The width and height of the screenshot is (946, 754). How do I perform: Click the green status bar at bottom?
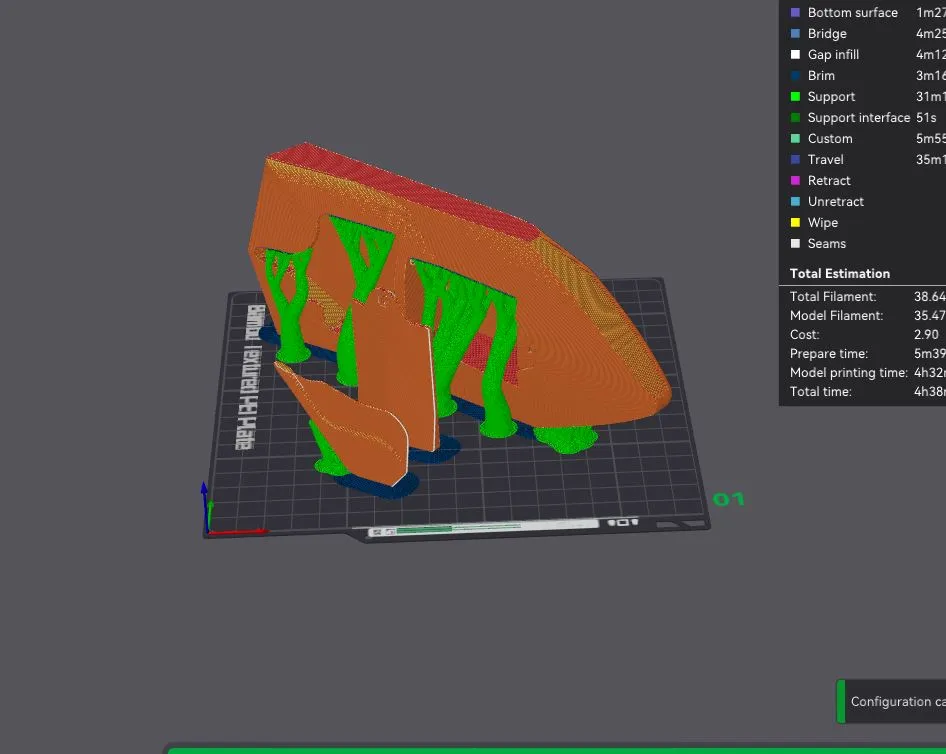[x=550, y=748]
